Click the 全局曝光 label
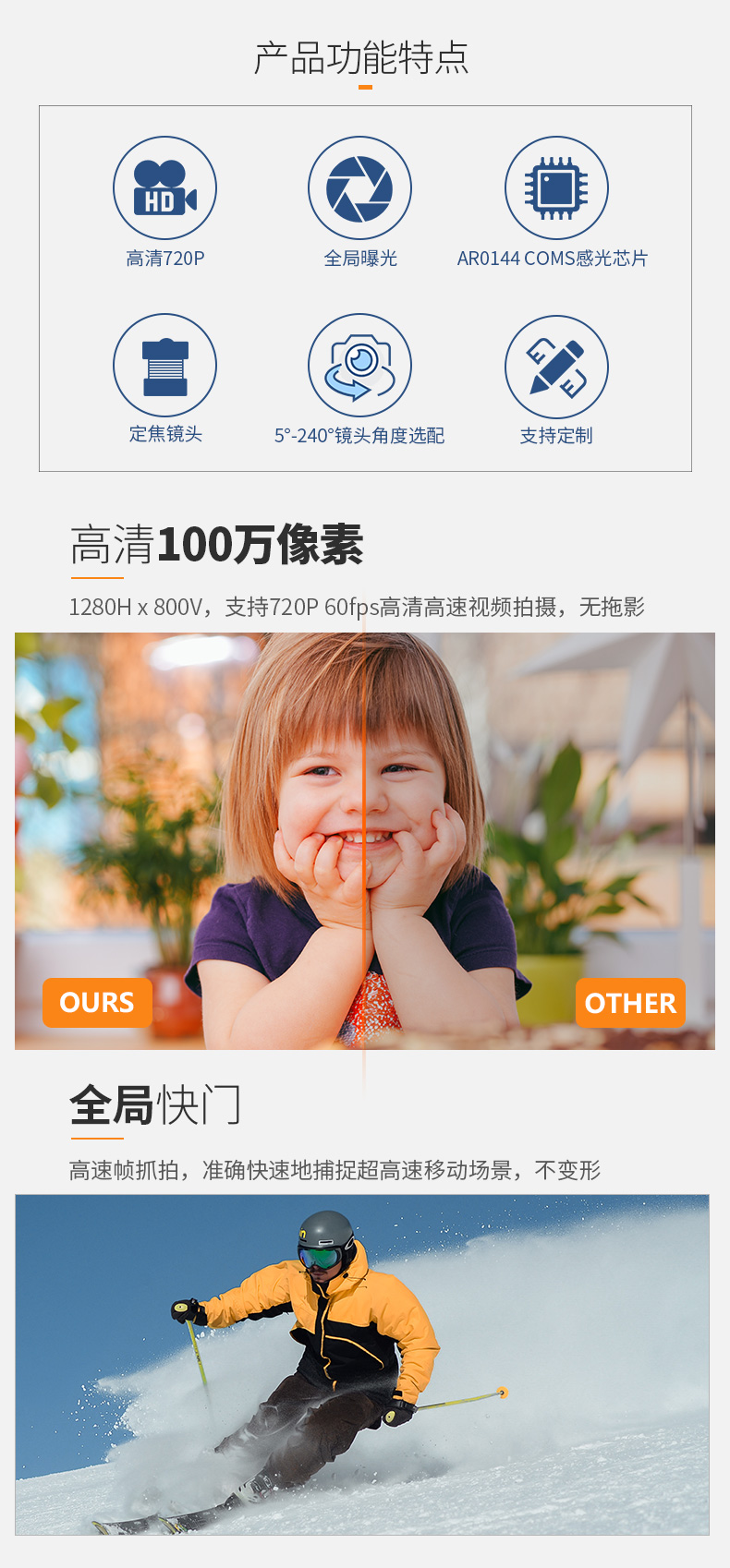This screenshot has width=730, height=1568. pyautogui.click(x=360, y=259)
